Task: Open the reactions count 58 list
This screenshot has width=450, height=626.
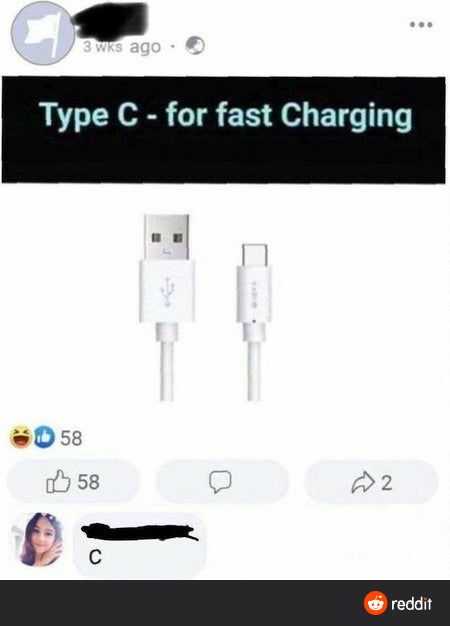Action: click(x=71, y=438)
